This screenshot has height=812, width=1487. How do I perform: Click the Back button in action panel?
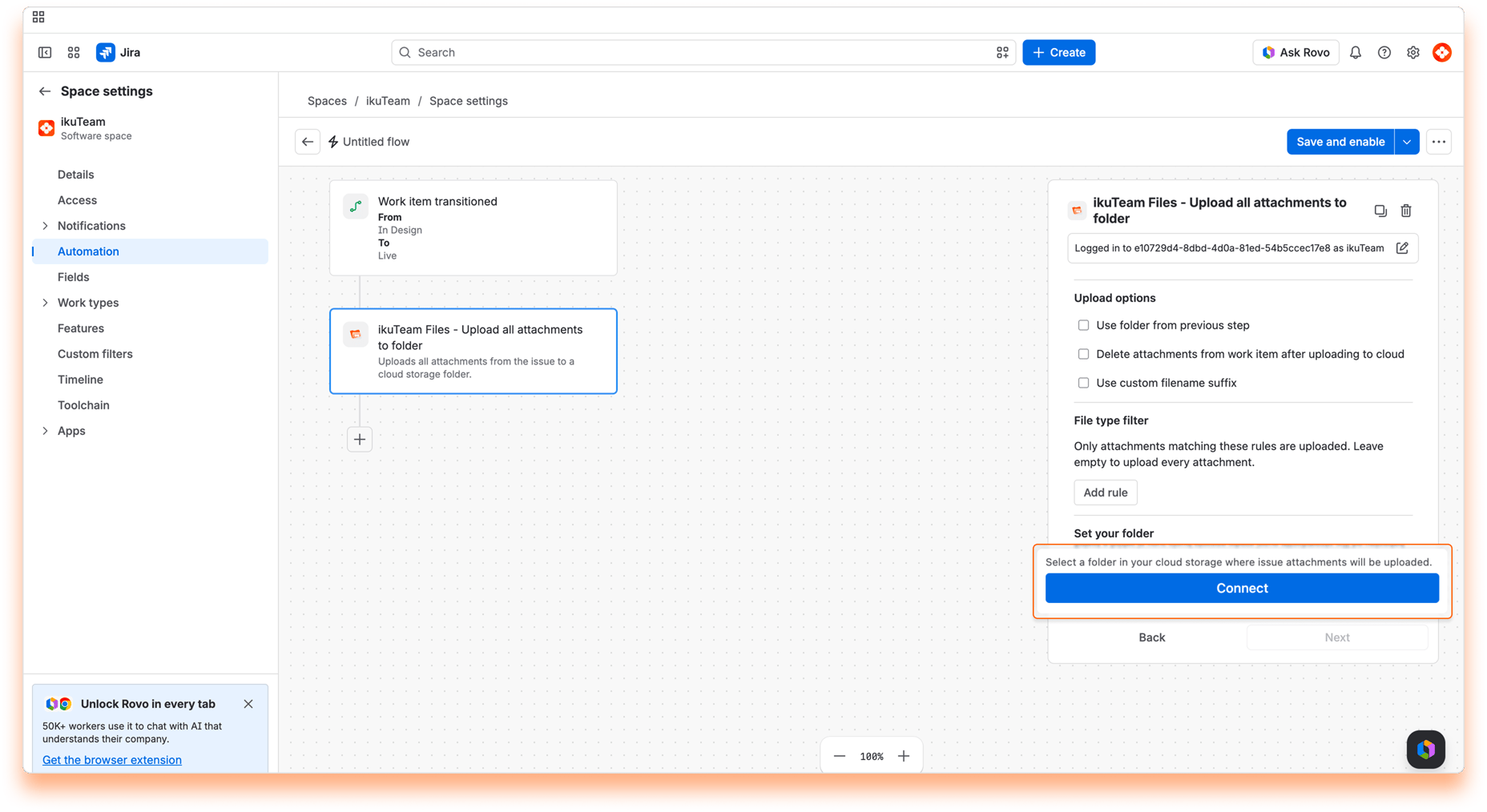point(1151,637)
